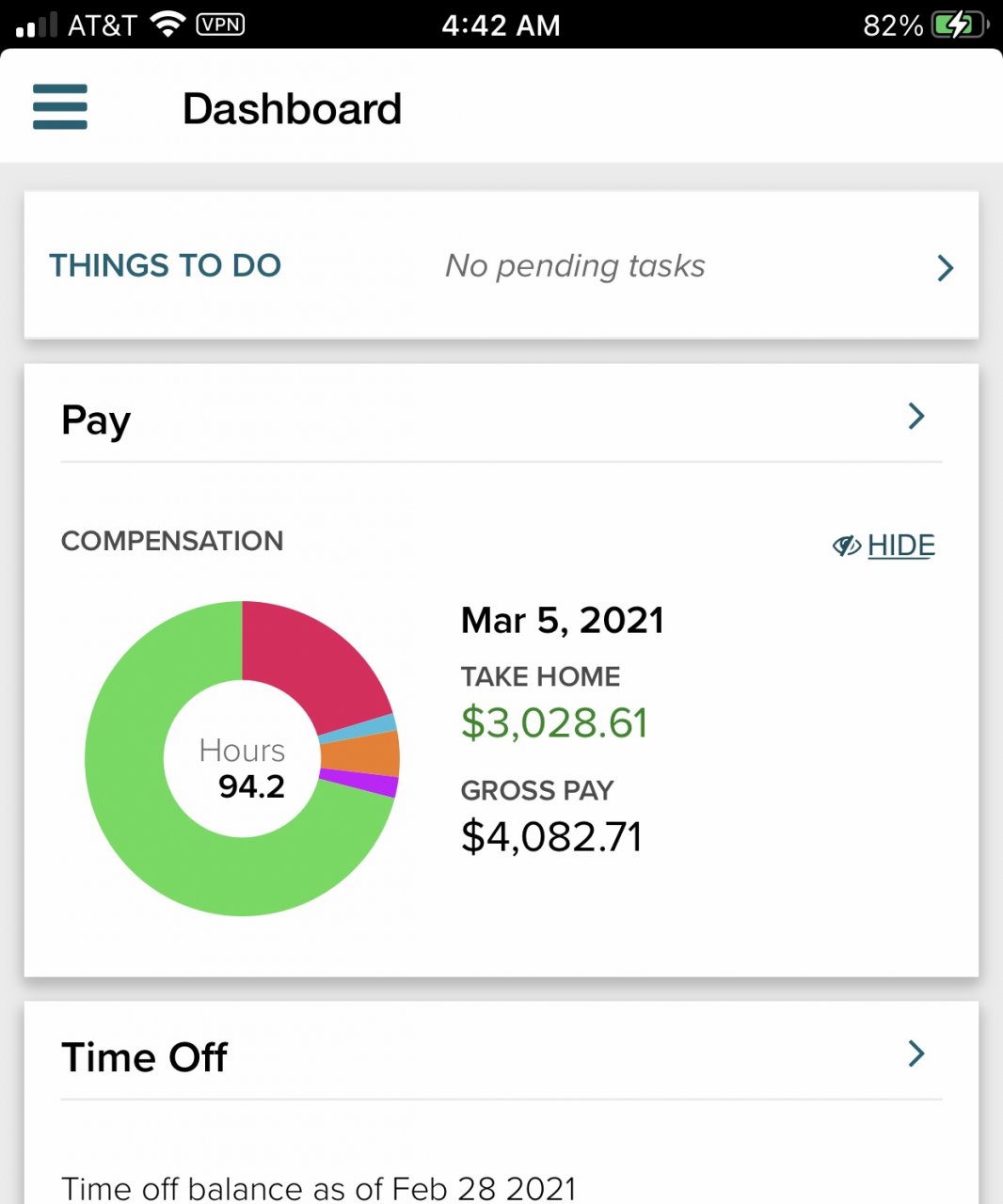
Task: Tap the take home amount $3,028.61
Action: pyautogui.click(x=554, y=722)
